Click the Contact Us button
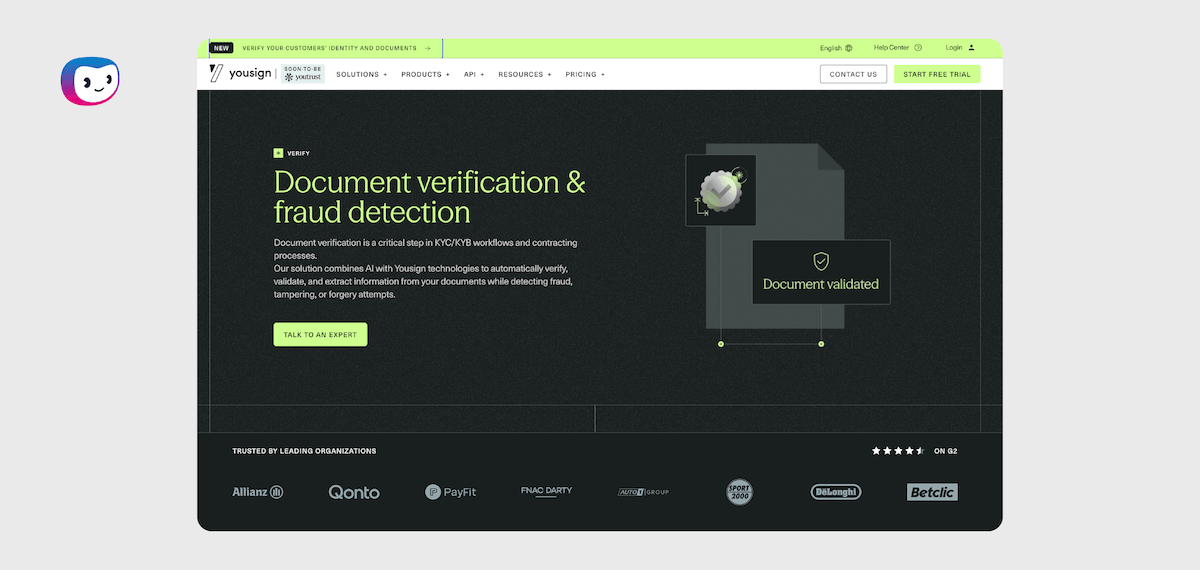The image size is (1200, 570). (x=853, y=74)
